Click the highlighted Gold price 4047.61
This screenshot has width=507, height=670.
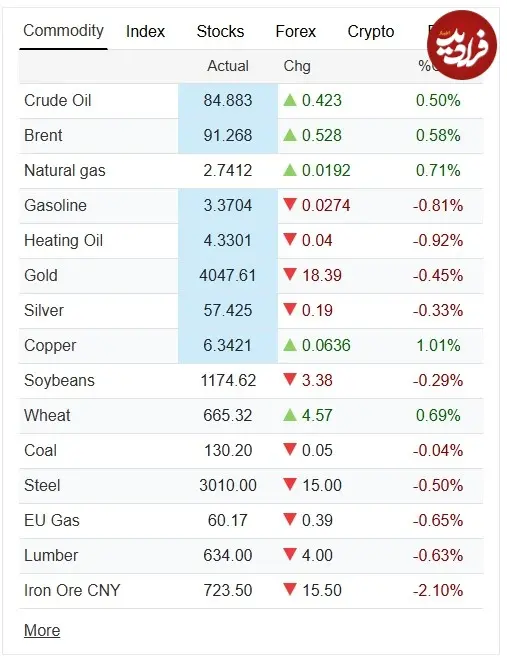click(x=228, y=276)
